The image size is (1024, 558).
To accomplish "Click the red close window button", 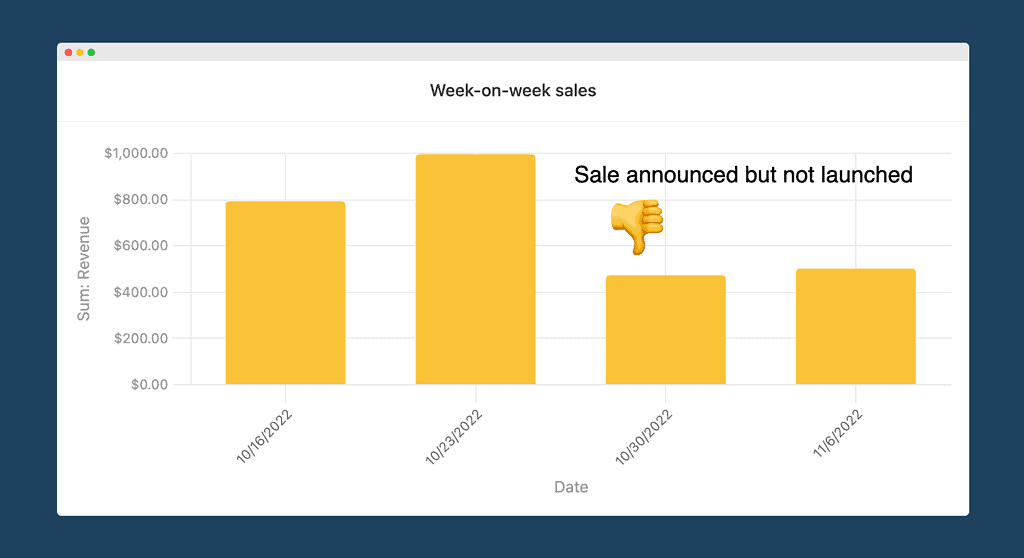I will point(68,52).
